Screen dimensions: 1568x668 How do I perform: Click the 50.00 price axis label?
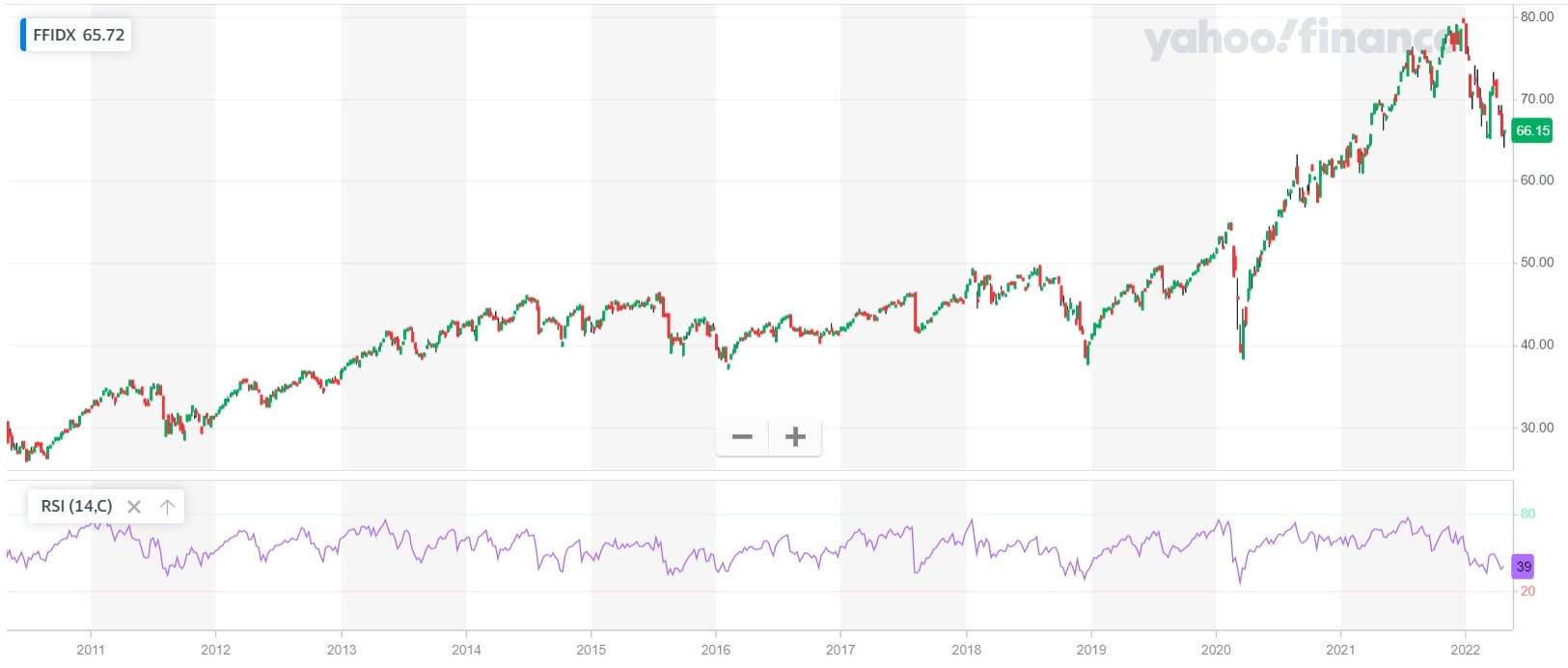1537,263
